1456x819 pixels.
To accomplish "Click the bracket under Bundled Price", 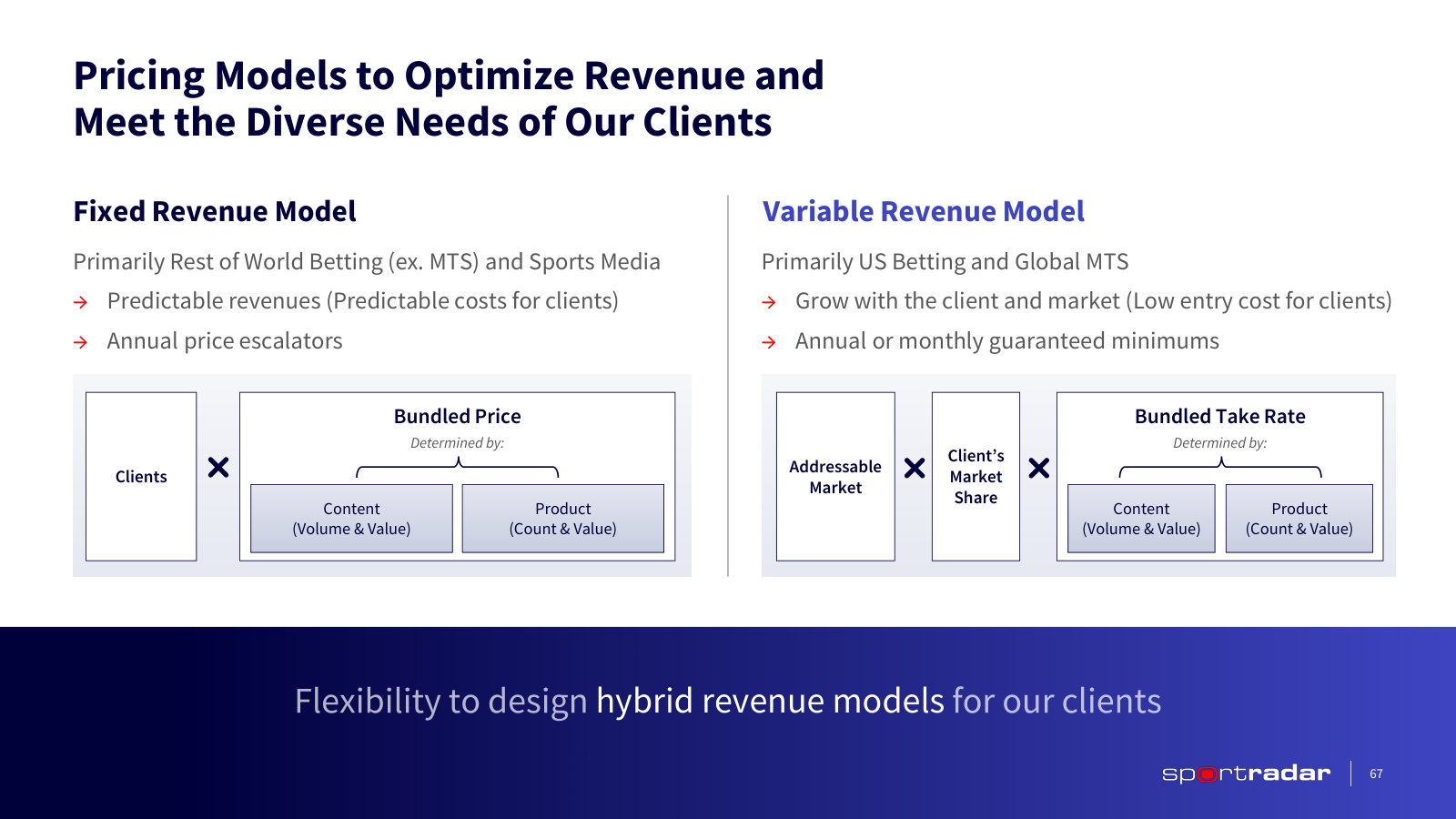I will [x=457, y=468].
